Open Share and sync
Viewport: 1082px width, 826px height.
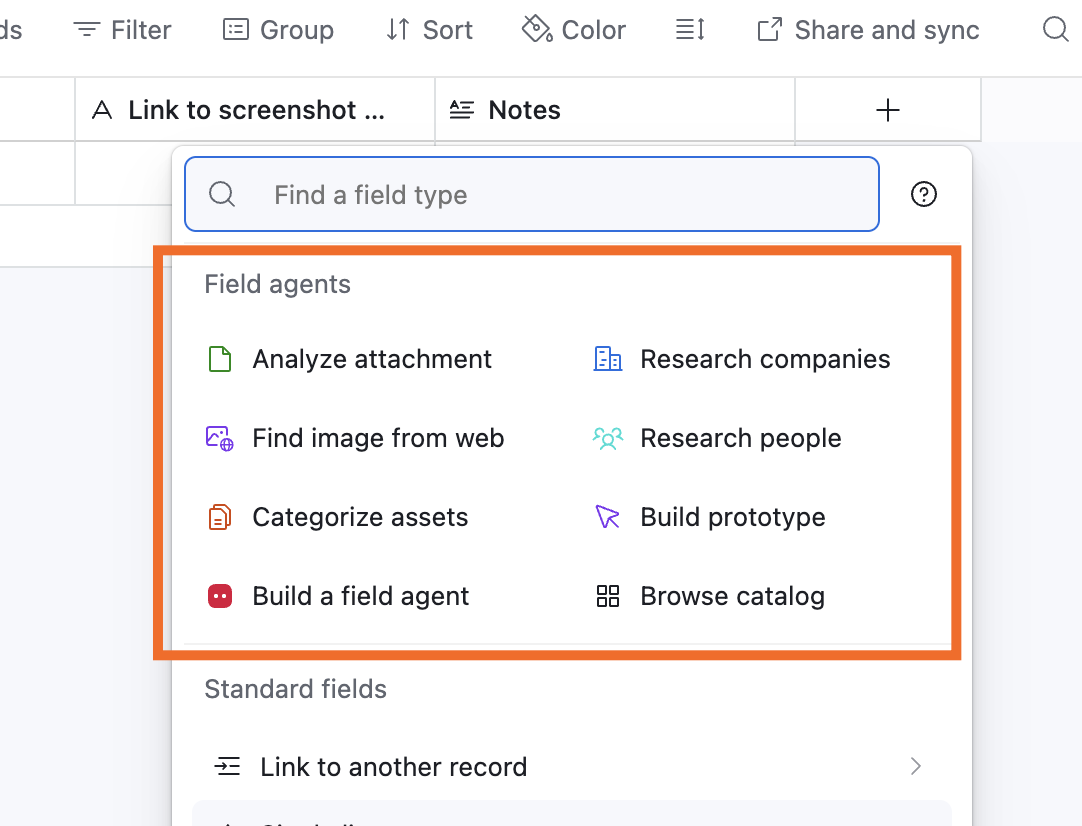click(867, 29)
